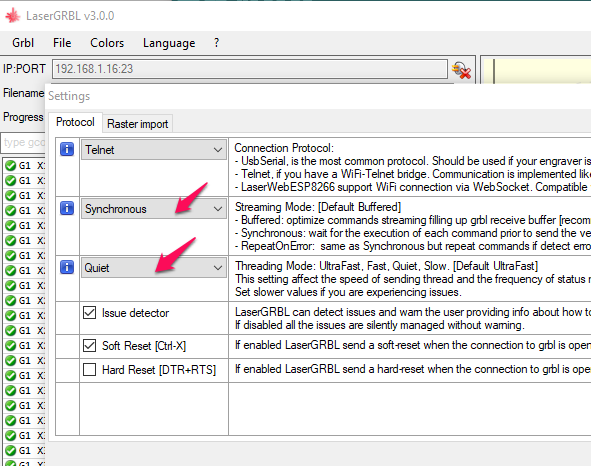Switch to the Raster import tab
591x466 pixels.
coord(138,124)
